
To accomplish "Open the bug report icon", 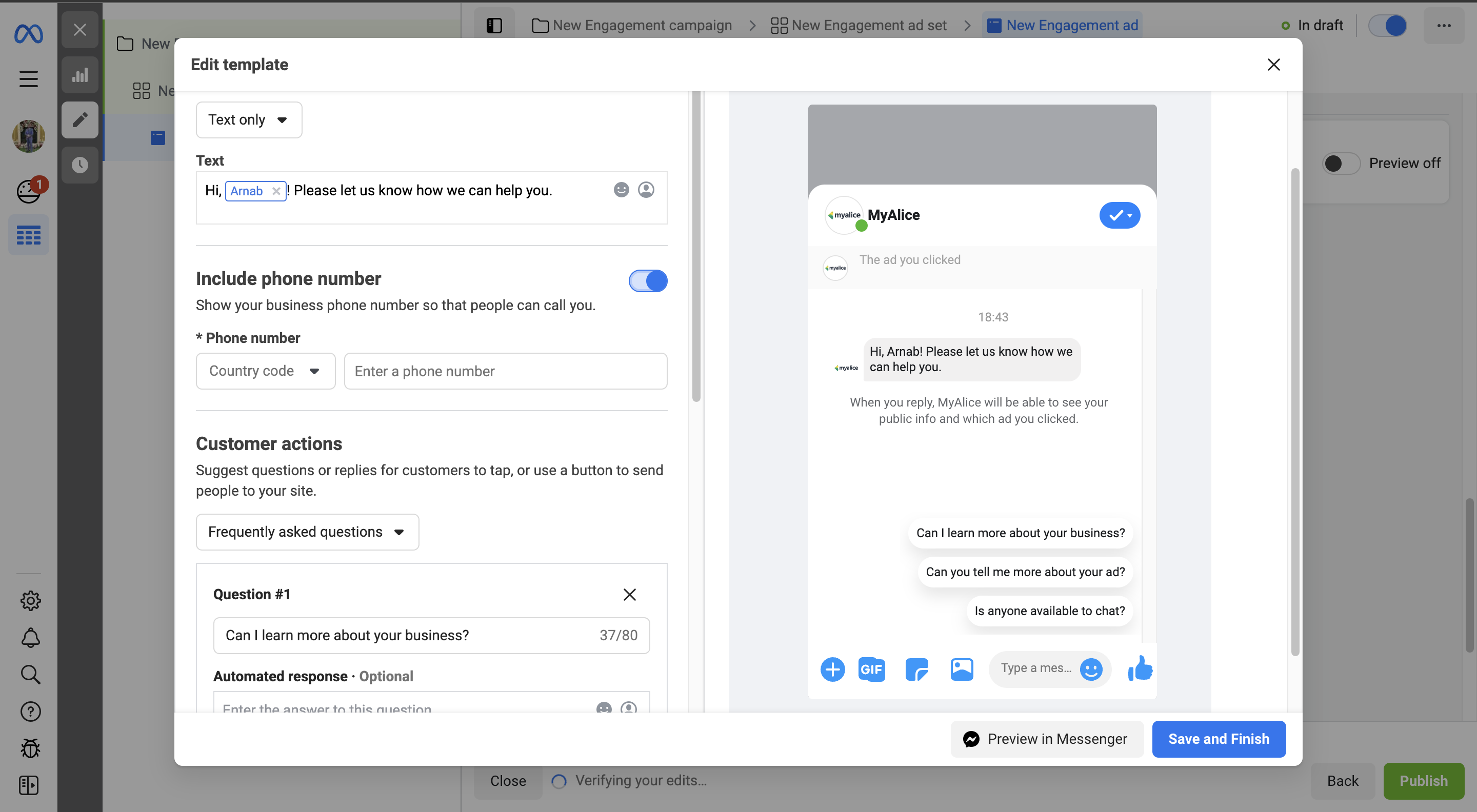I will [30, 748].
